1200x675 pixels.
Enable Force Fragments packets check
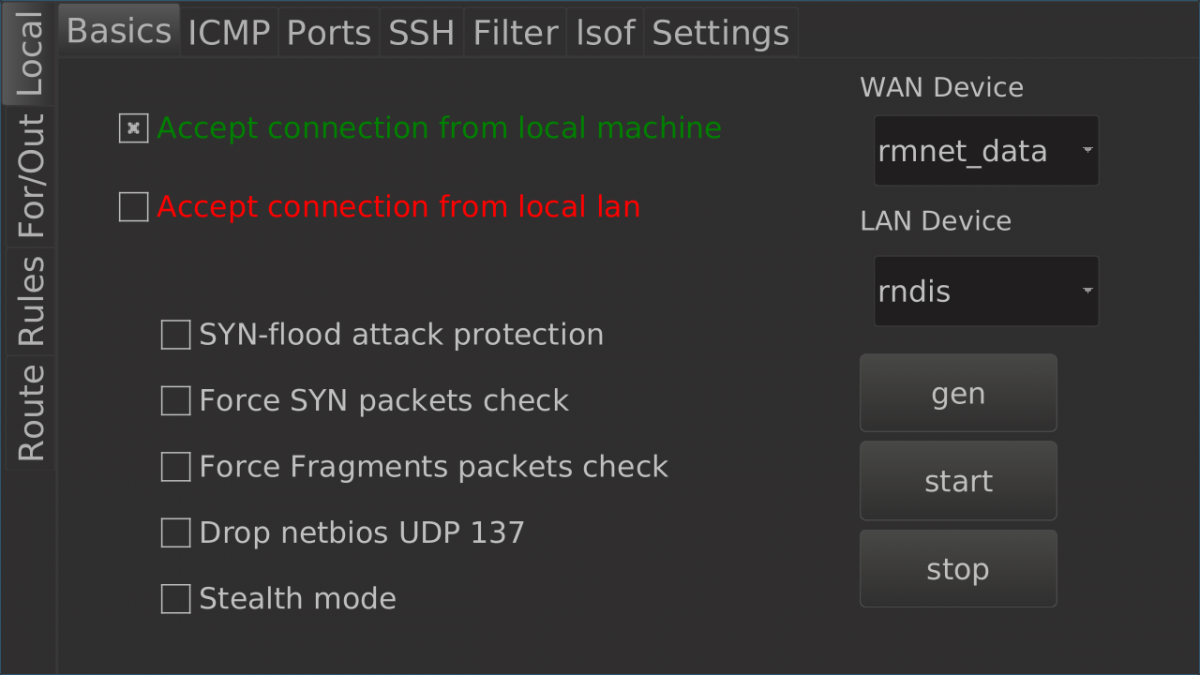click(x=176, y=467)
